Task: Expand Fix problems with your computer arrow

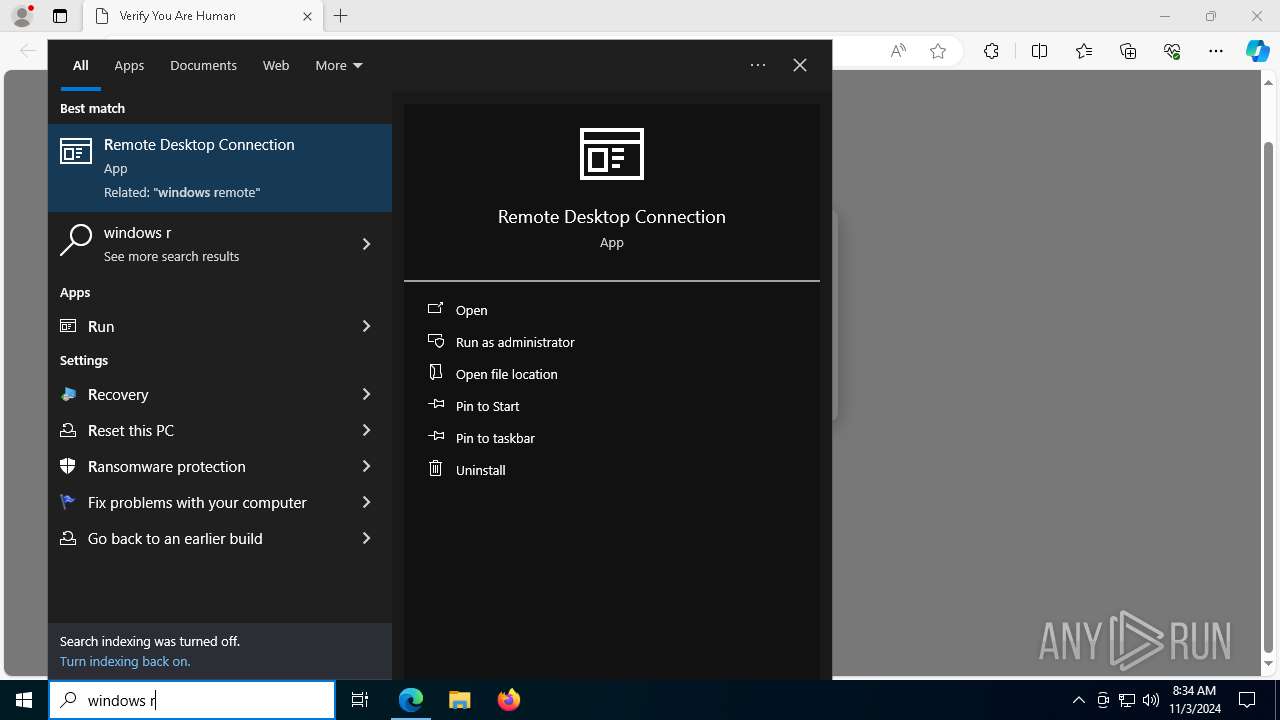Action: pyautogui.click(x=366, y=502)
